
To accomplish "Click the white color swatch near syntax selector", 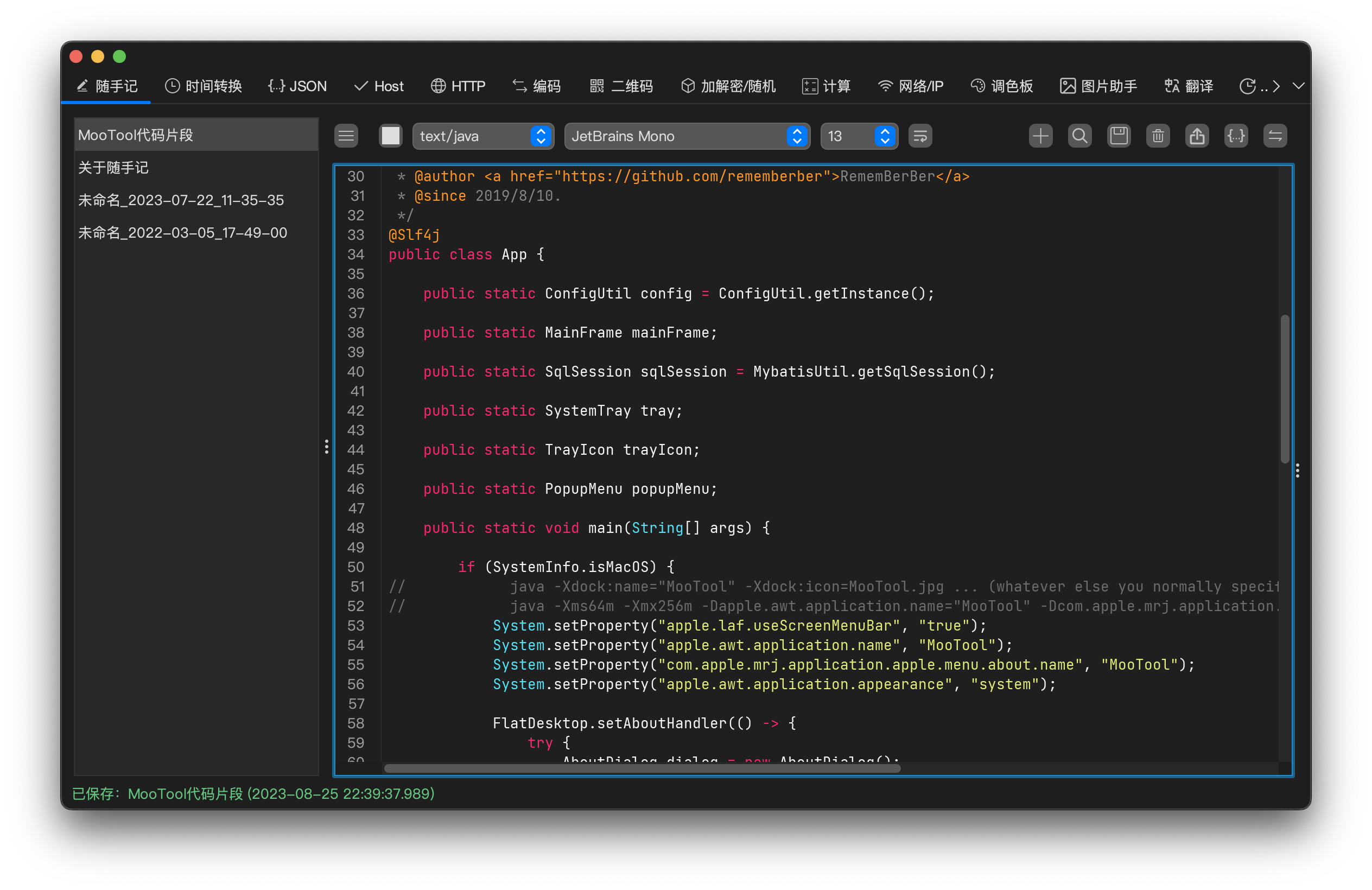I will point(390,136).
